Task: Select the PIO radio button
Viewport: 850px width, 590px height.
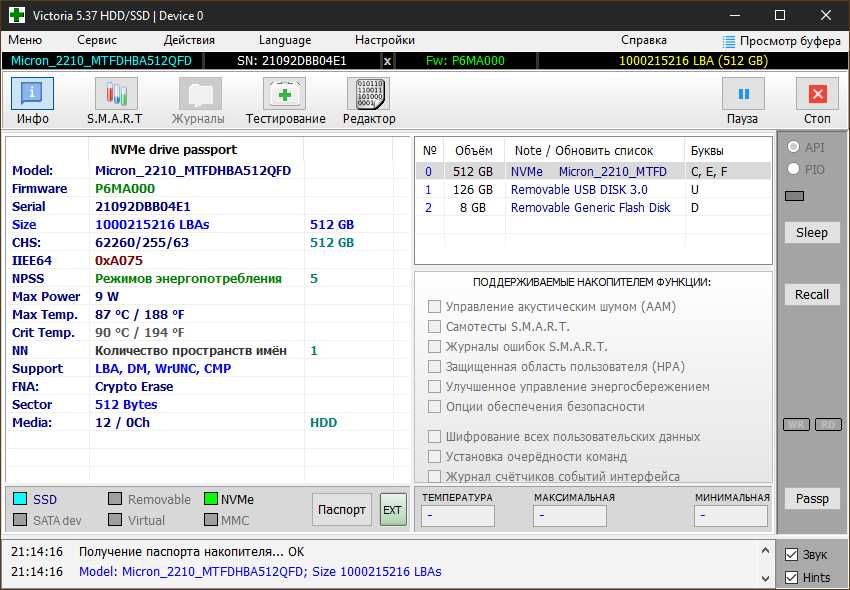Action: click(794, 169)
